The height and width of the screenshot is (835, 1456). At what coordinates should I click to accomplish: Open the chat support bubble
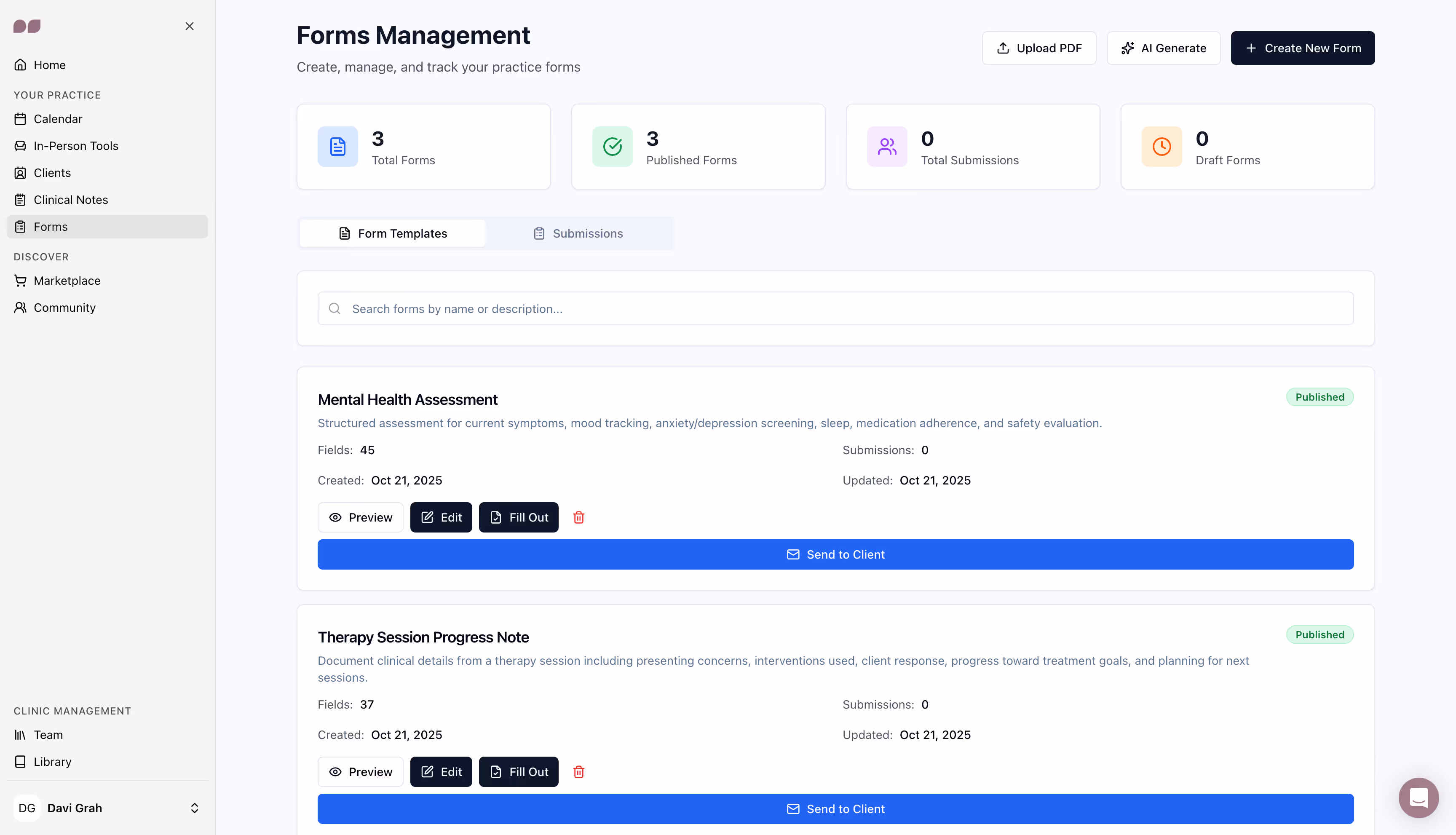[1418, 798]
